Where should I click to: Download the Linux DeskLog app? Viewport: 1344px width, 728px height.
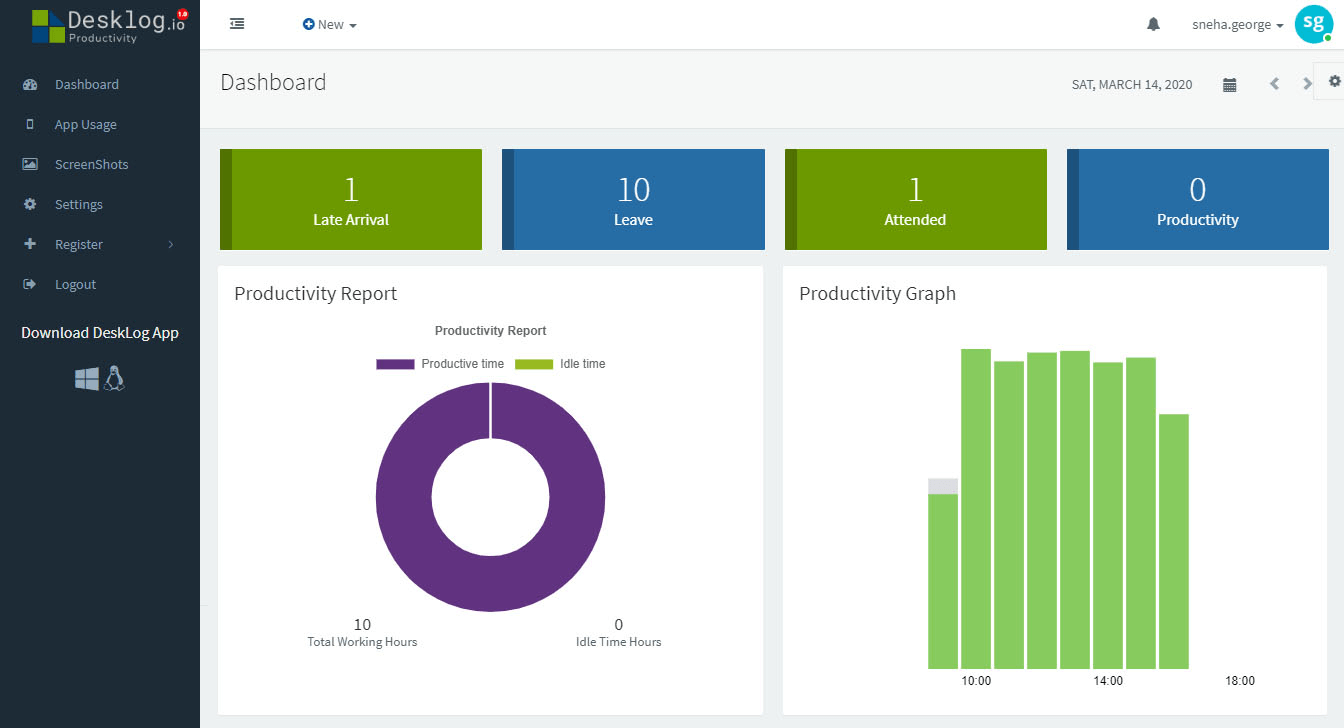click(x=114, y=378)
